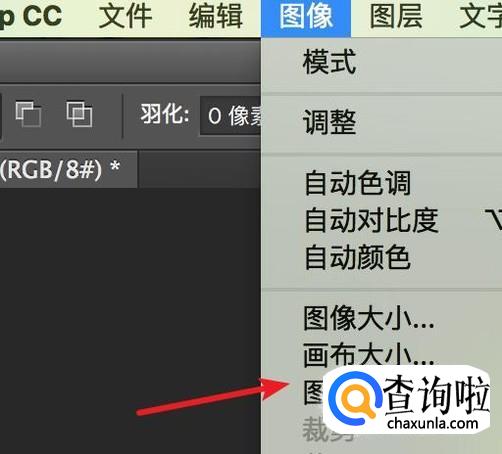Choose 自动颜色 from the menu
502x454 pixels.
tap(382, 257)
